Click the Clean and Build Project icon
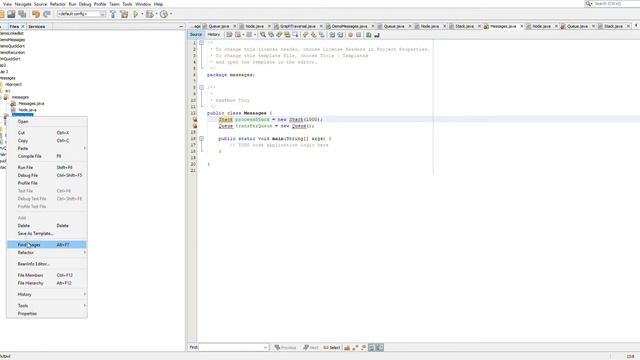The height and width of the screenshot is (360, 640). point(124,14)
